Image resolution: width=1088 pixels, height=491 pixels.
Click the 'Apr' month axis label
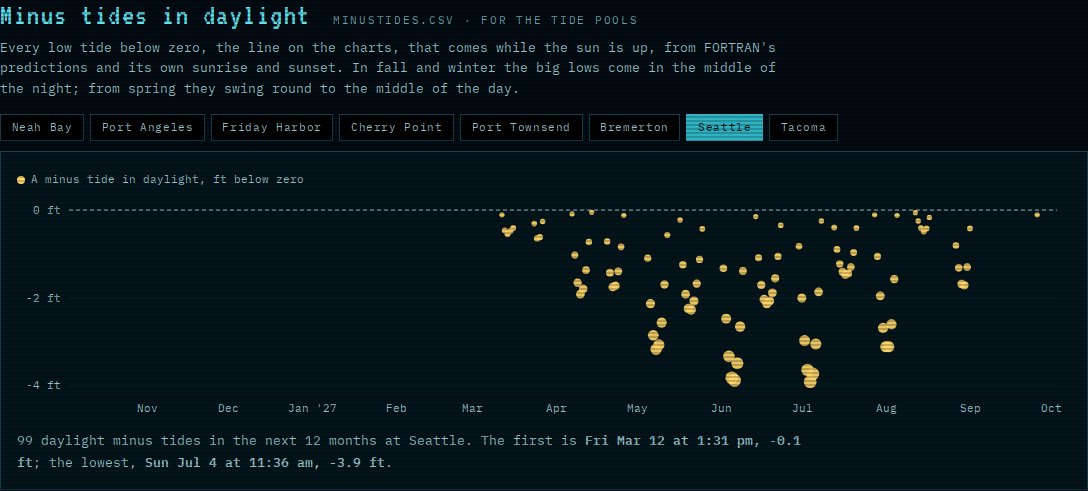pyautogui.click(x=556, y=408)
